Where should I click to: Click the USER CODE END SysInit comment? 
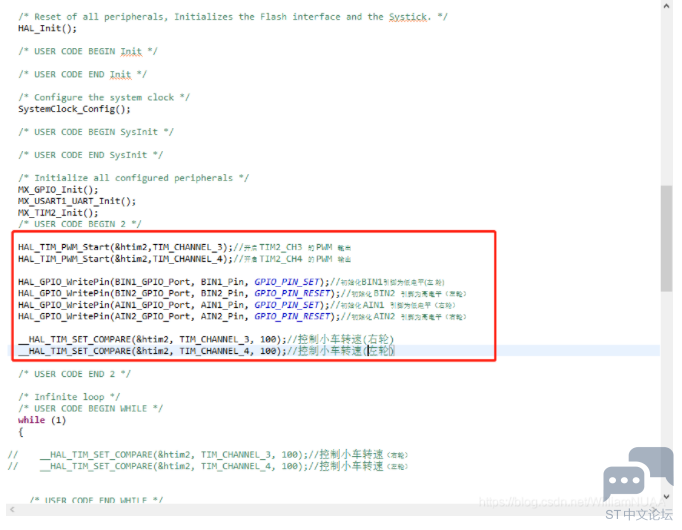[x=90, y=155]
